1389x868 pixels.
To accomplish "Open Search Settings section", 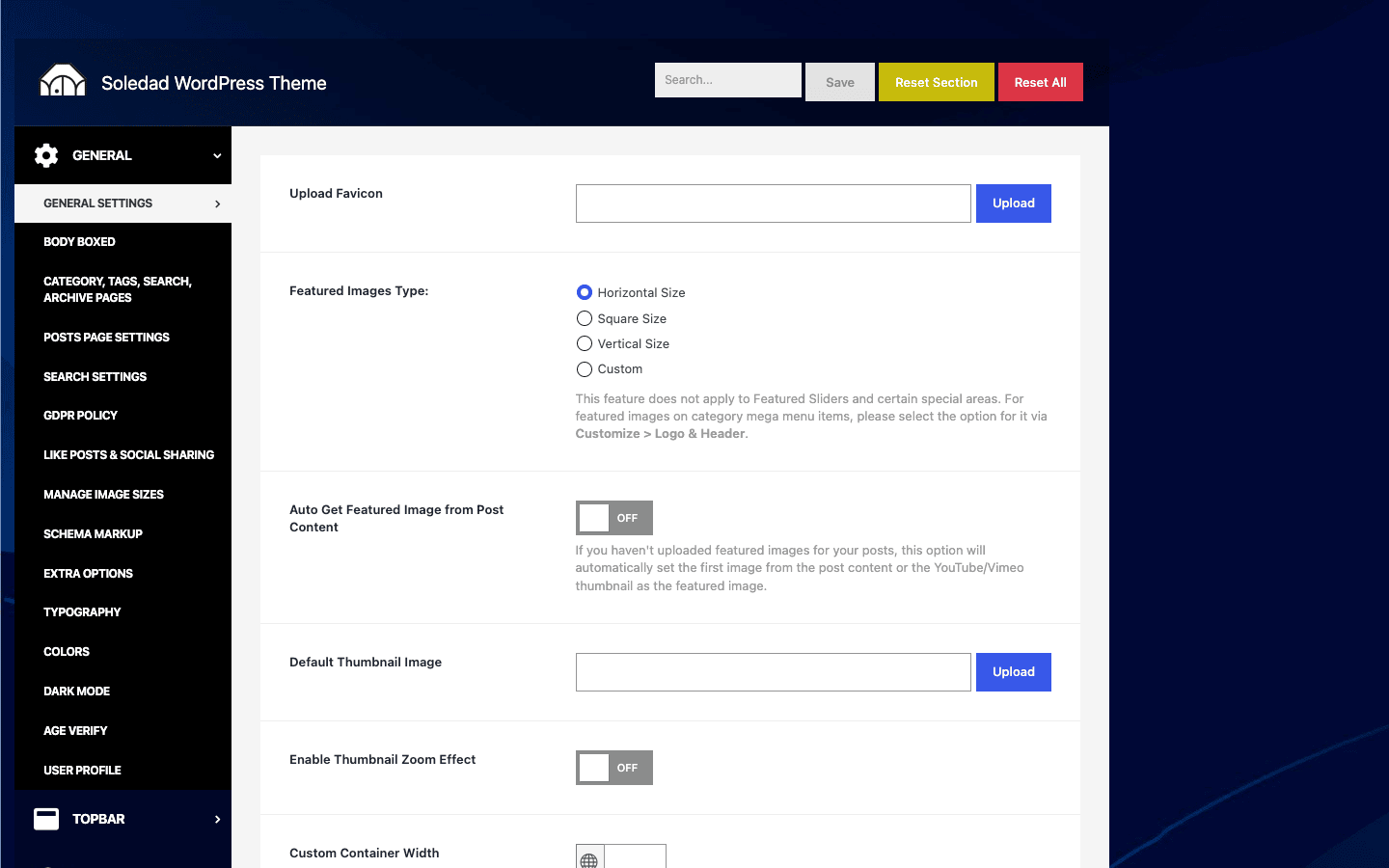I will click(123, 376).
